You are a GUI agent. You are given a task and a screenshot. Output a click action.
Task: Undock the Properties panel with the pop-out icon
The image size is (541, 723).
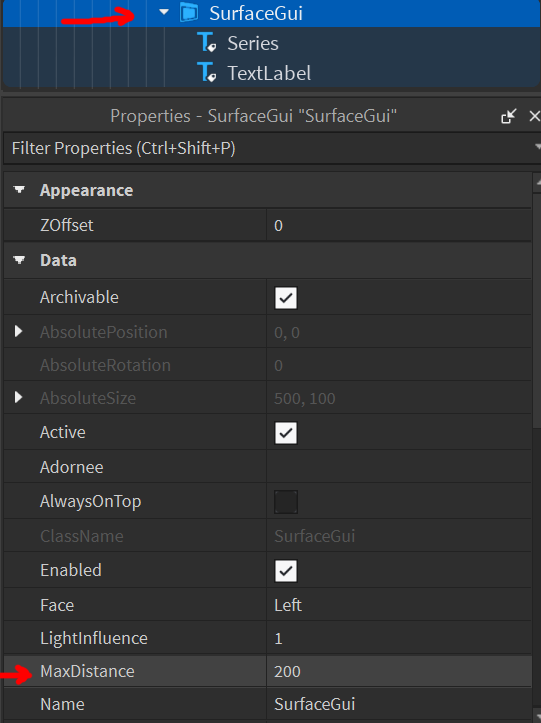click(x=508, y=116)
